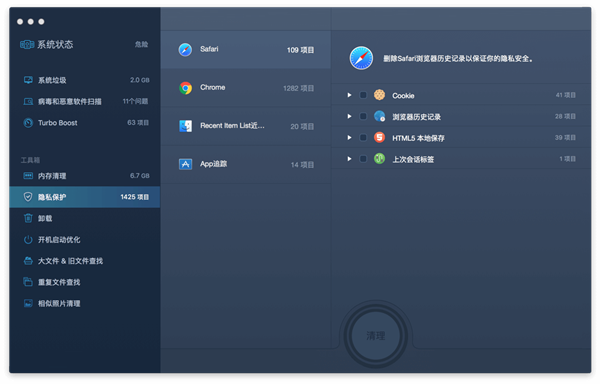Click the 系统状态 monitor icon

[27, 45]
